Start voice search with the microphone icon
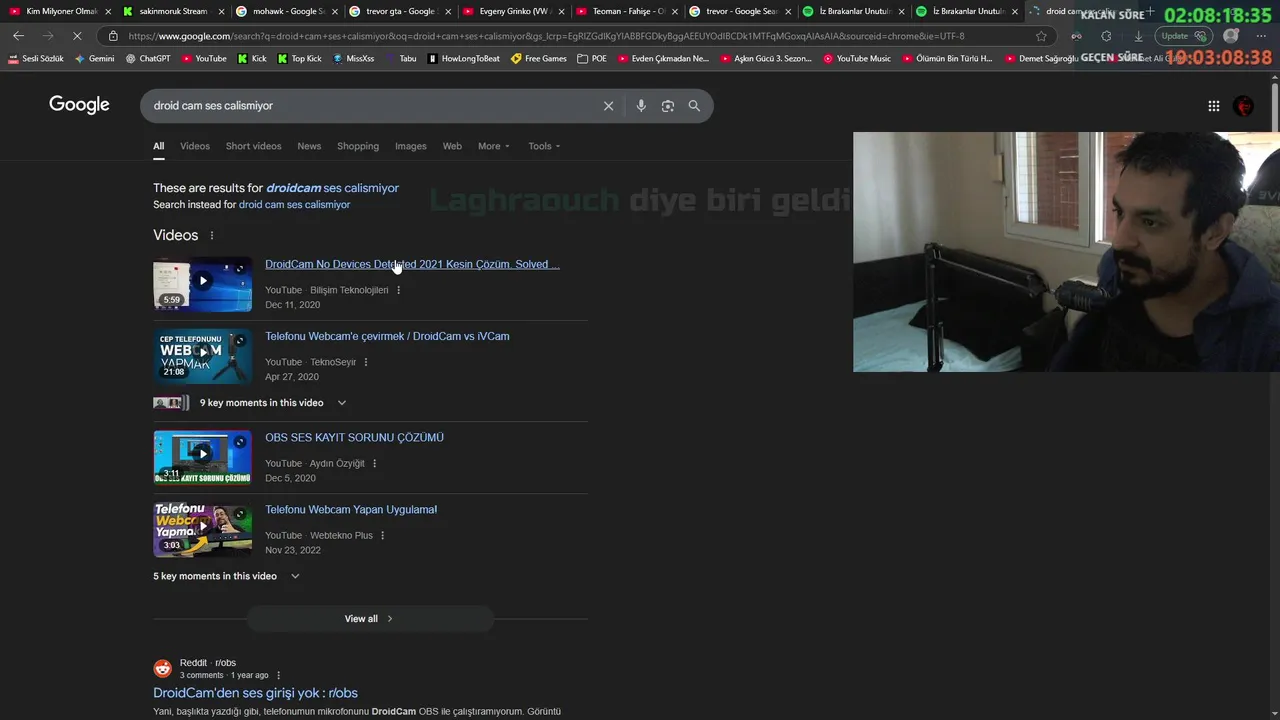This screenshot has height=720, width=1280. 641,106
